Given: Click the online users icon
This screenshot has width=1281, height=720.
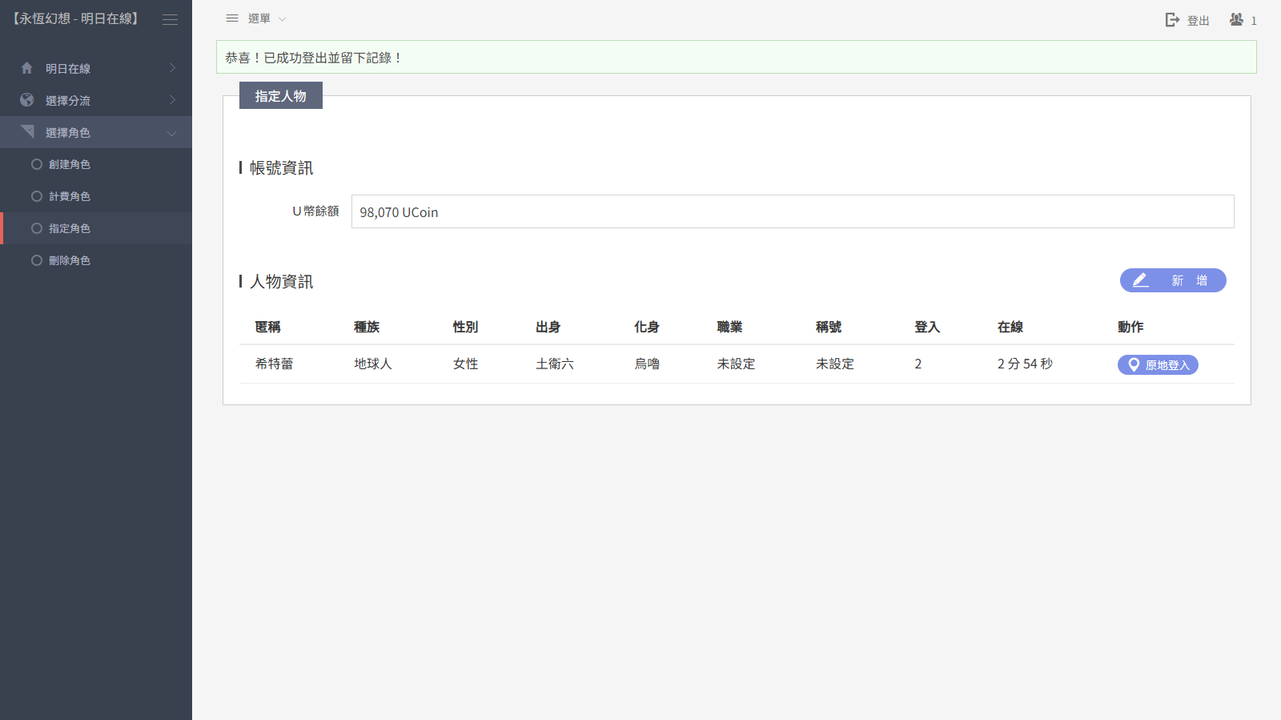Looking at the screenshot, I should pos(1237,20).
